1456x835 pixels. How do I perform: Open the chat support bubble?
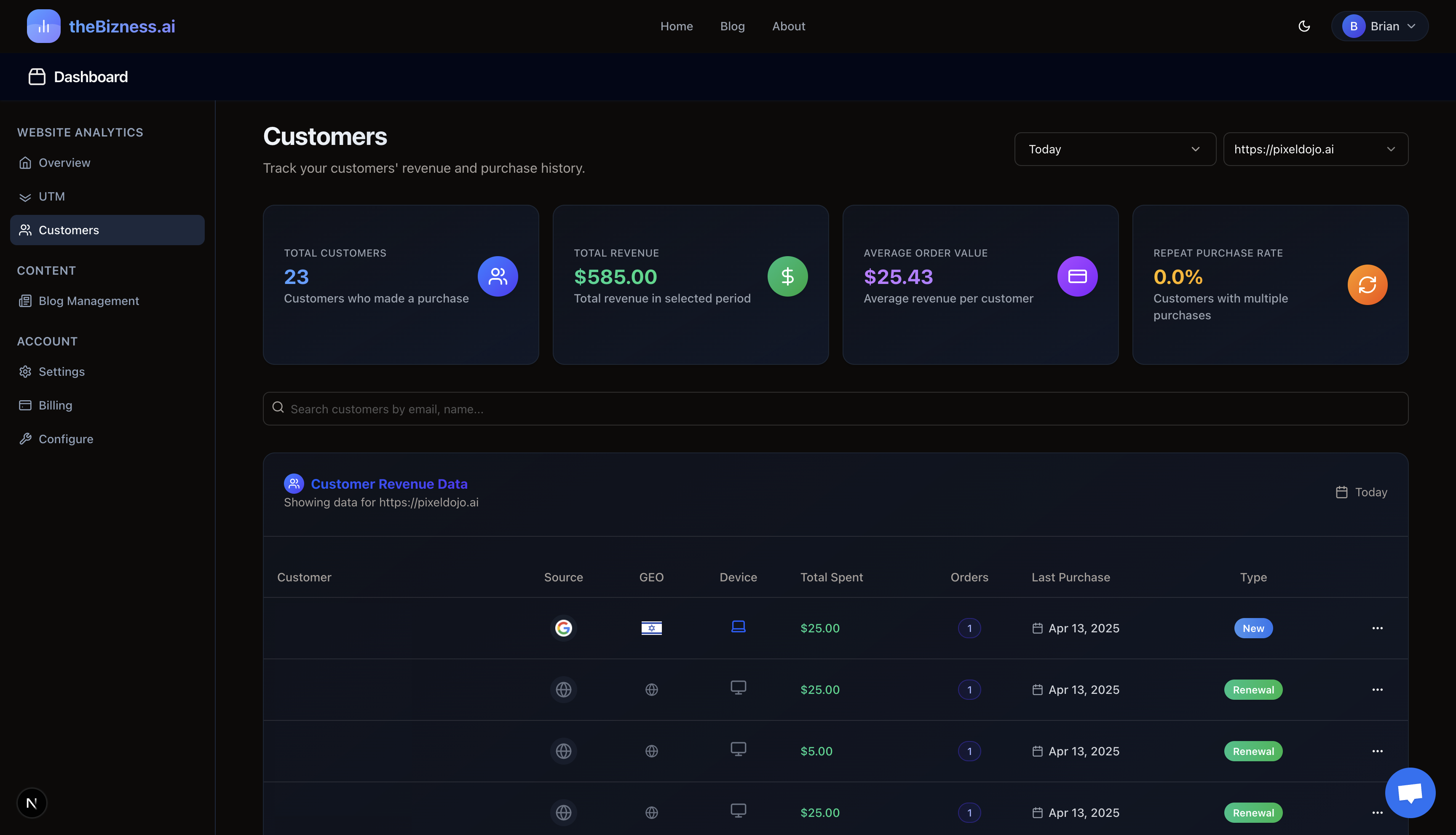coord(1410,792)
